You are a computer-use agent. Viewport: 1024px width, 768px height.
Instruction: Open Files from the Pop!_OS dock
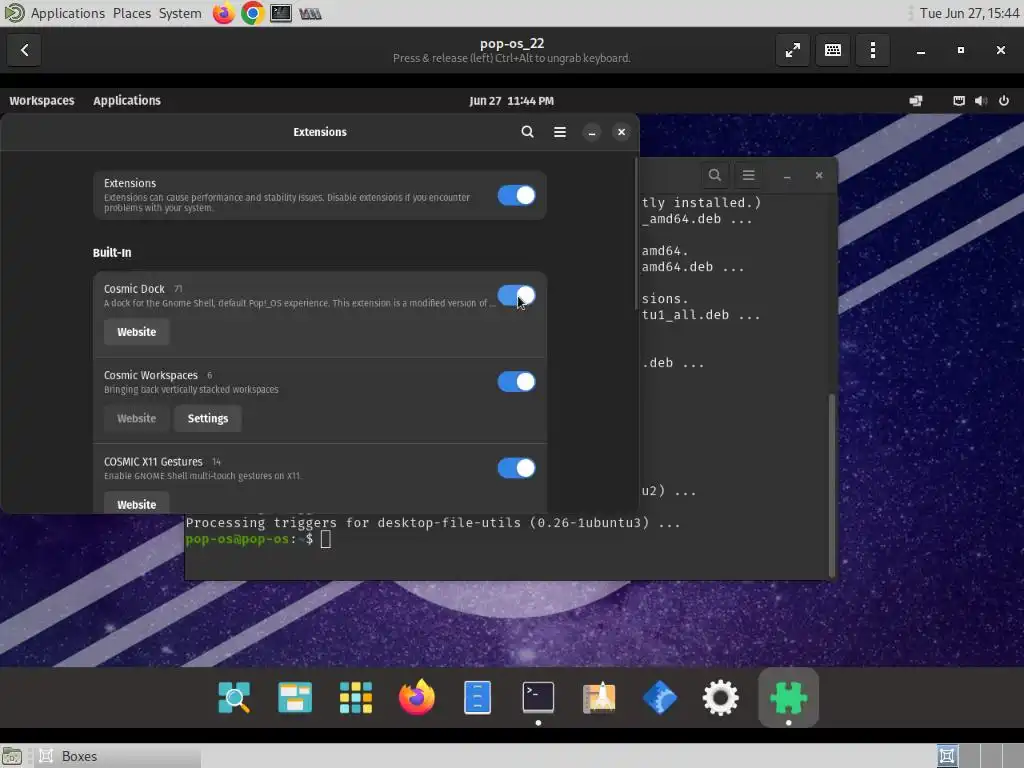click(477, 697)
